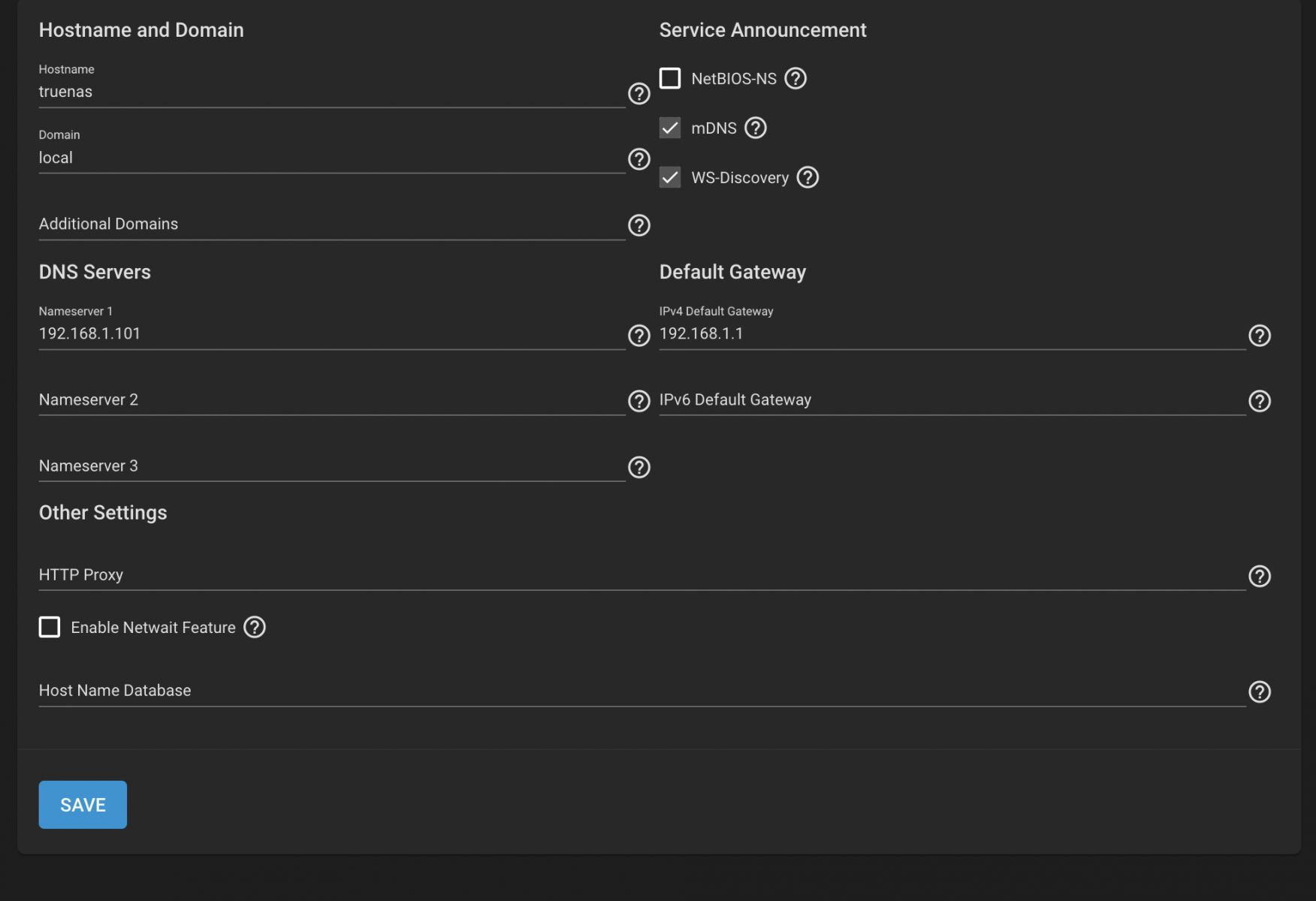Image resolution: width=1316 pixels, height=901 pixels.
Task: Enable the NetBIOS-NS checkbox
Action: coord(670,79)
